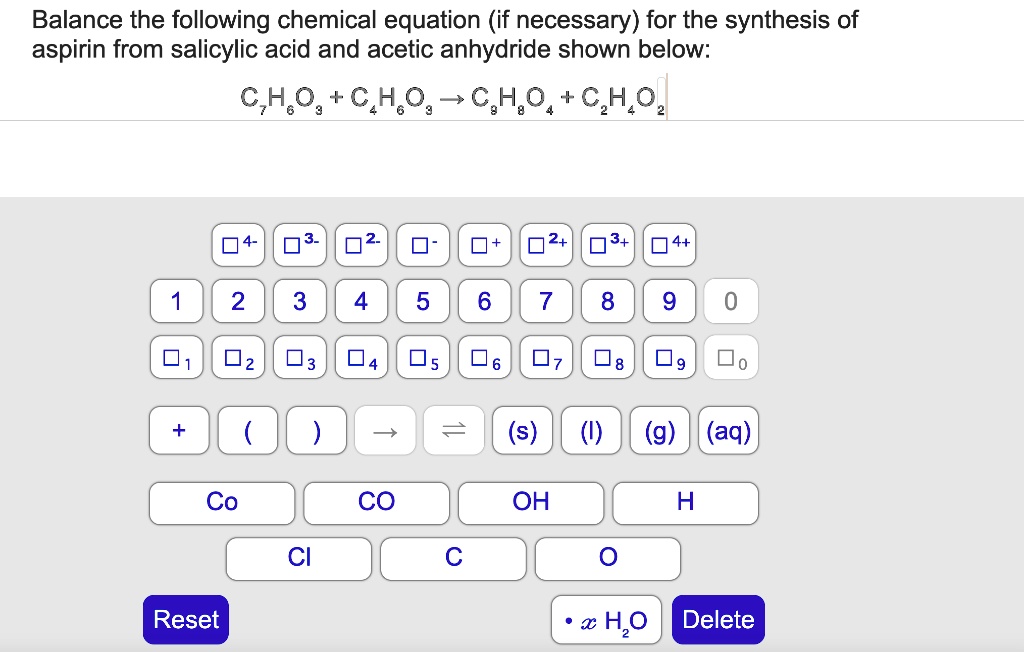1024x652 pixels.
Task: Insert the 2+ charge symbol
Action: click(x=546, y=244)
